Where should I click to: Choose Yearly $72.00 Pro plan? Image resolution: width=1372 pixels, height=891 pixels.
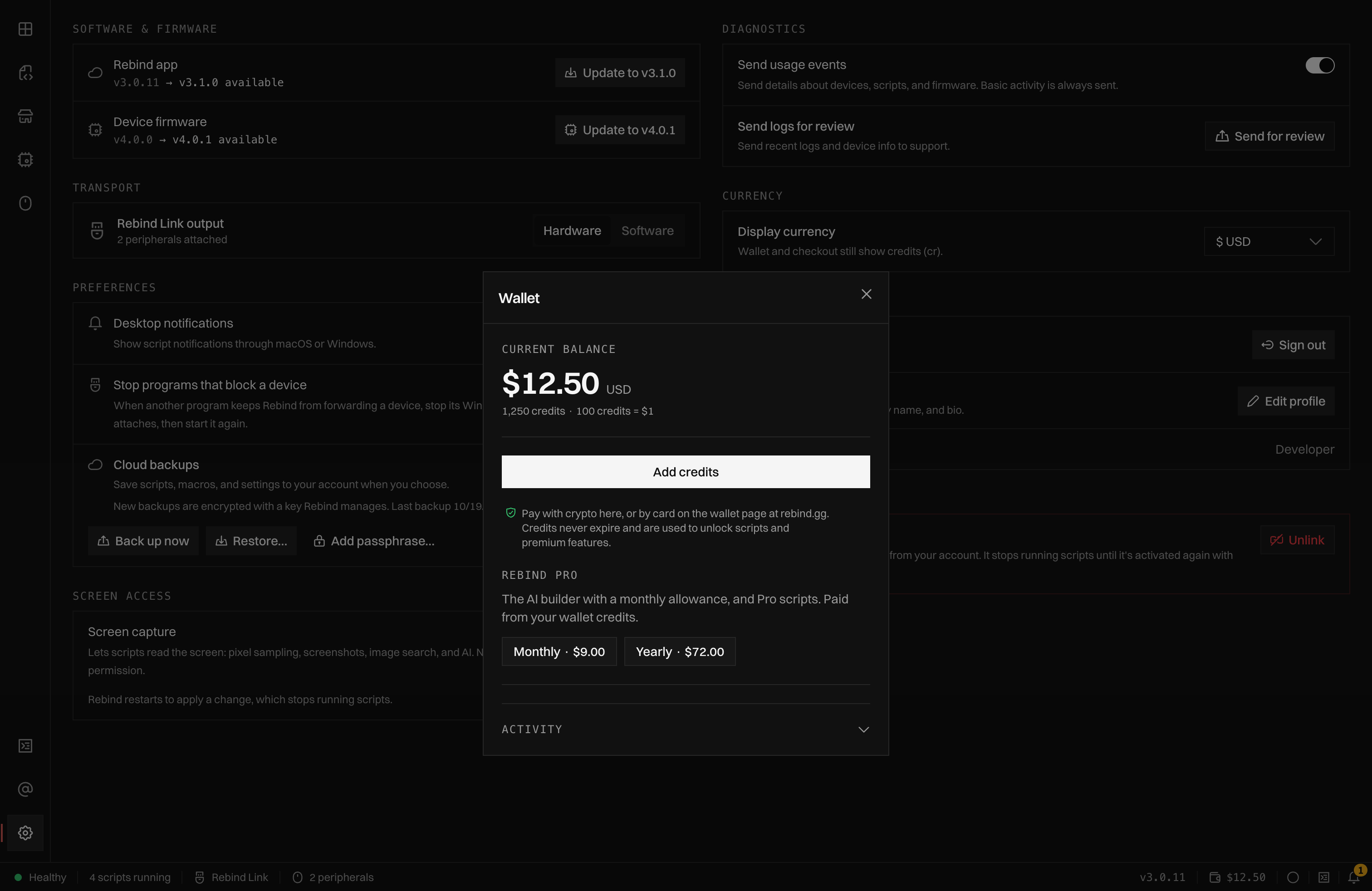tap(680, 652)
